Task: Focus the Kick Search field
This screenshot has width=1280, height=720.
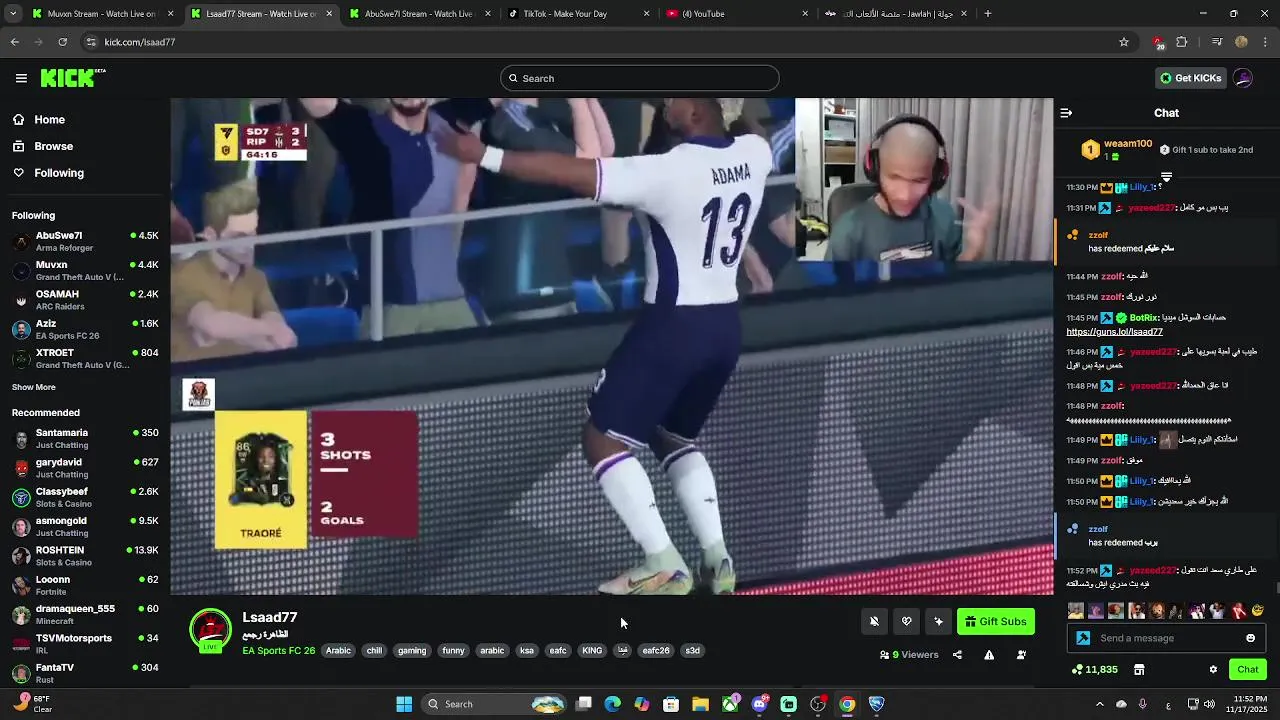Action: click(640, 78)
